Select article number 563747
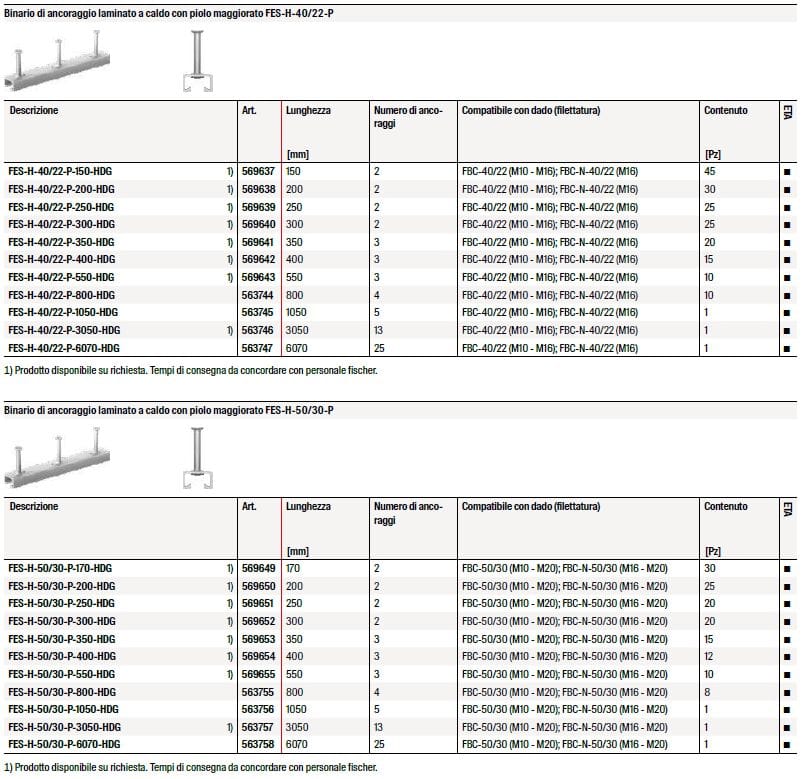This screenshot has width=808, height=779. pyautogui.click(x=256, y=348)
